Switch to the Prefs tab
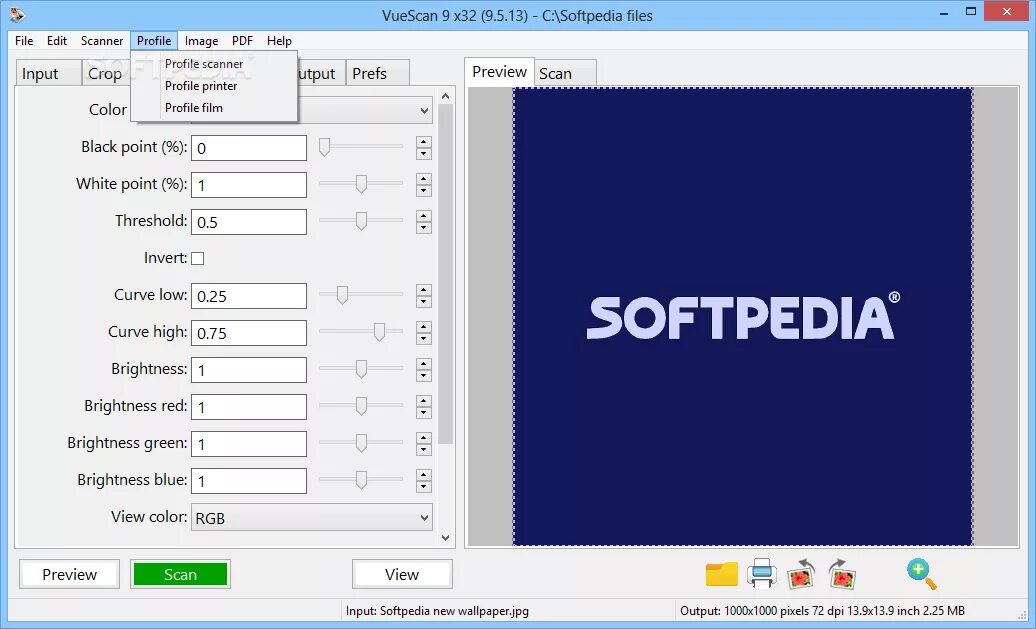 click(x=377, y=73)
